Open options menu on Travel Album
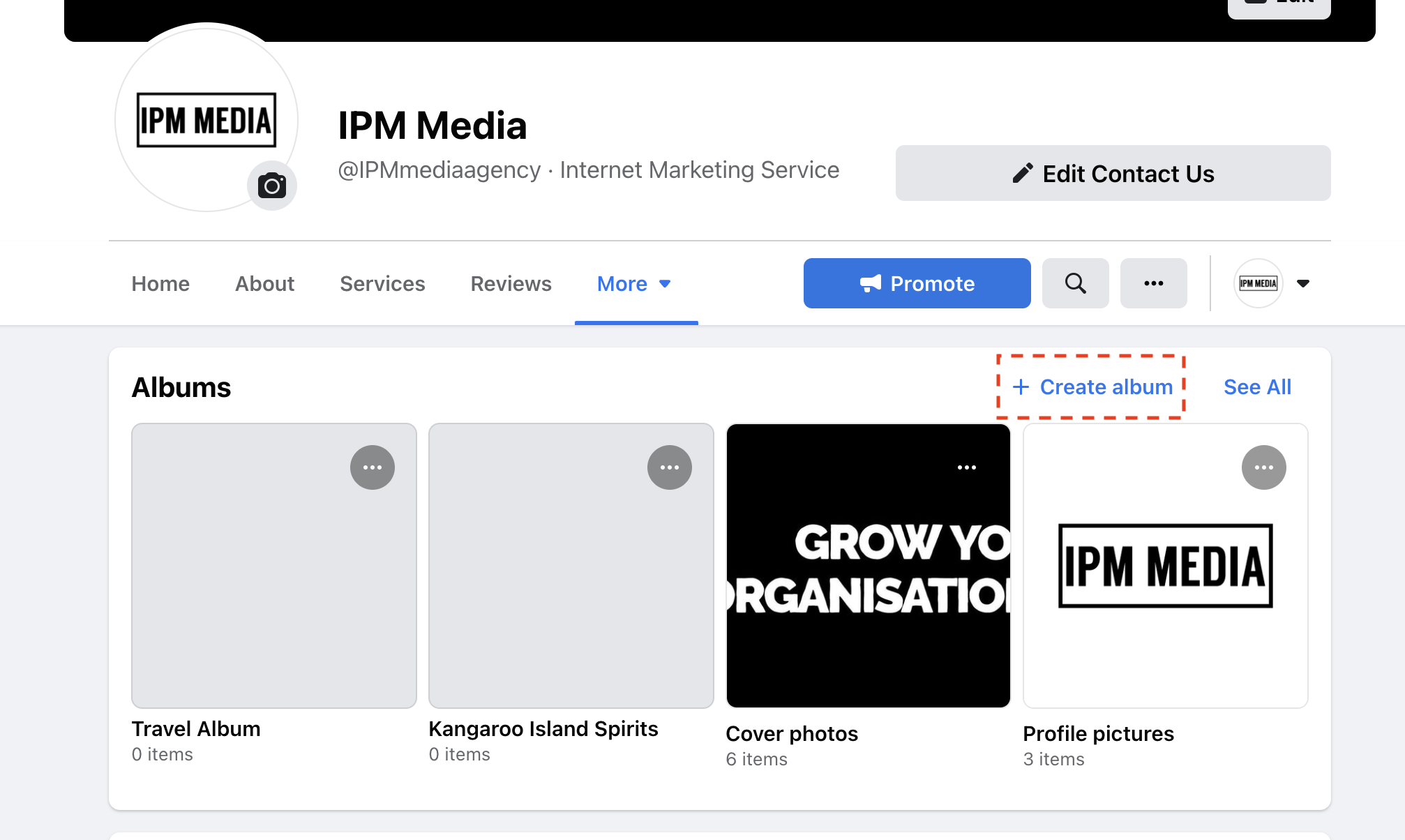Viewport: 1405px width, 840px height. tap(372, 467)
